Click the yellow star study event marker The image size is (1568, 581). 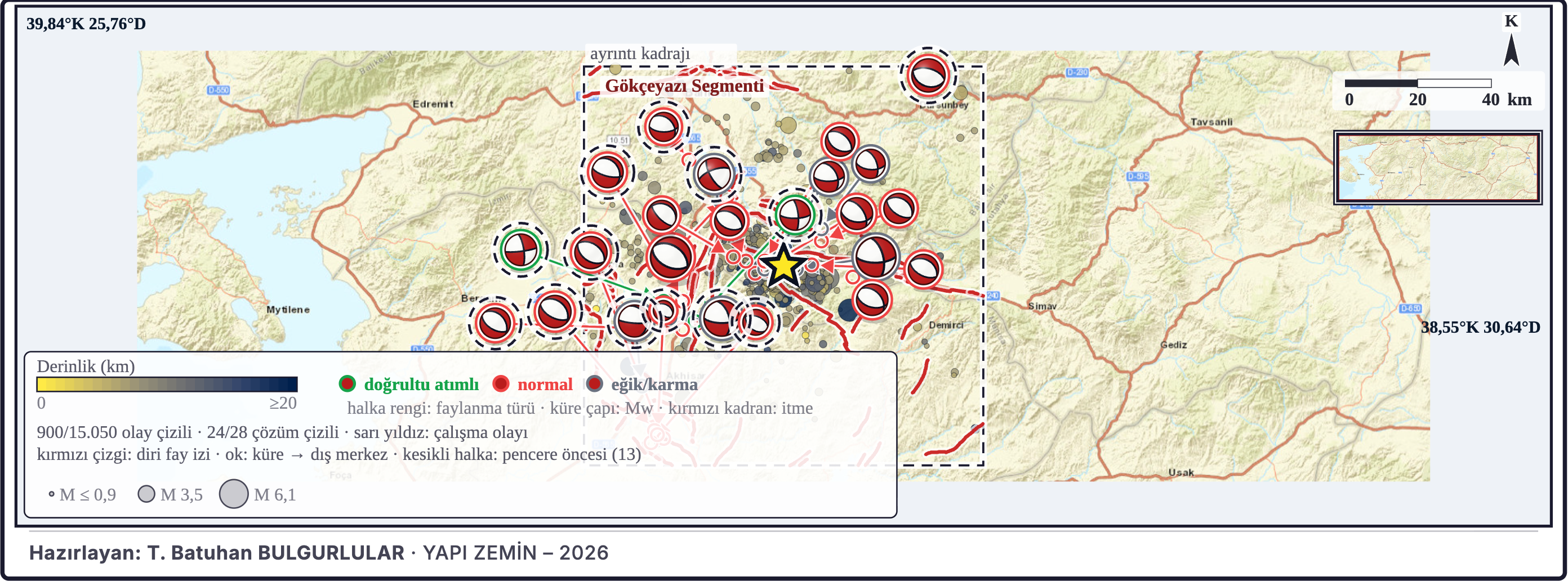tap(783, 266)
